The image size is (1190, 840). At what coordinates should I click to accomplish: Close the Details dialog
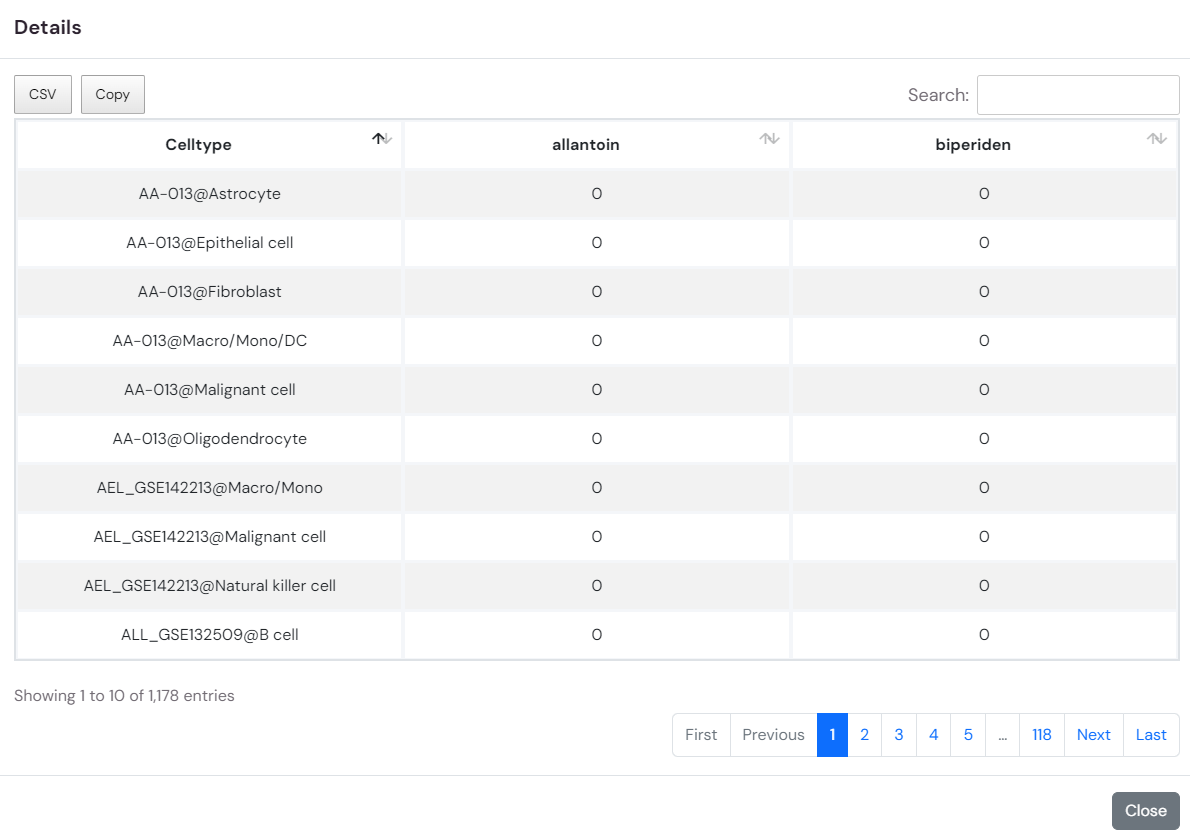click(1145, 811)
